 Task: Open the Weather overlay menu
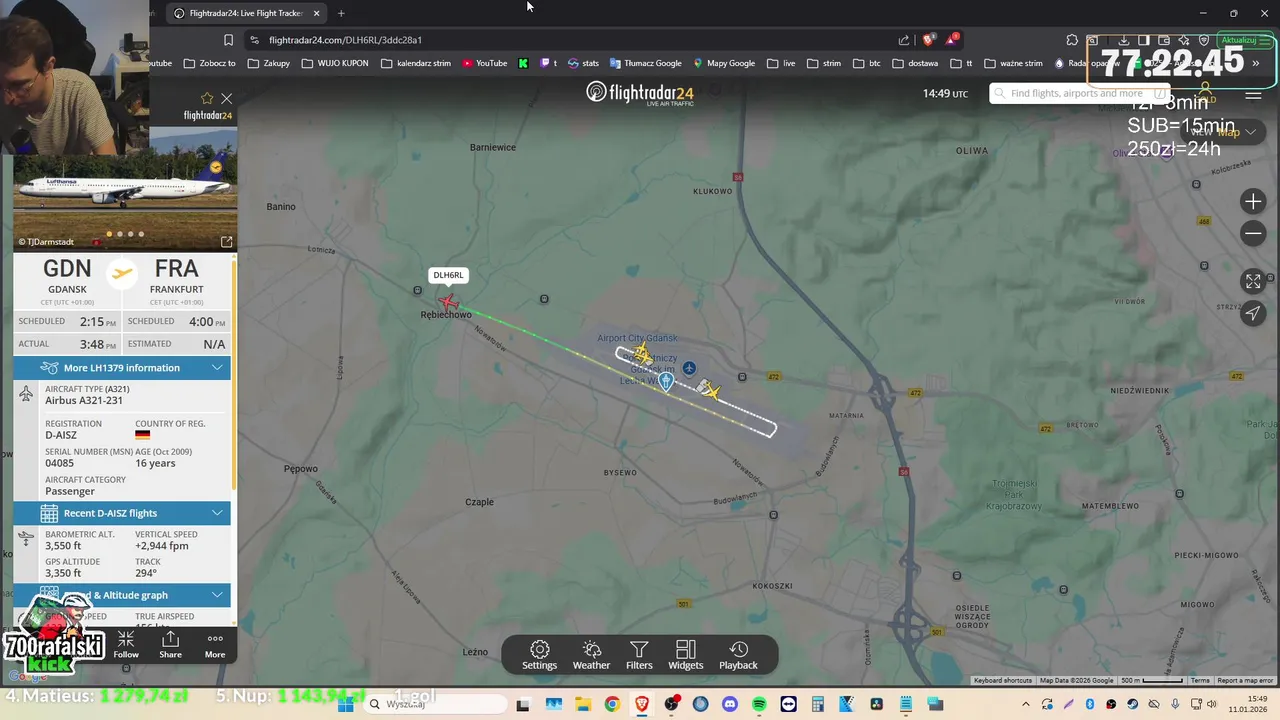pyautogui.click(x=591, y=656)
